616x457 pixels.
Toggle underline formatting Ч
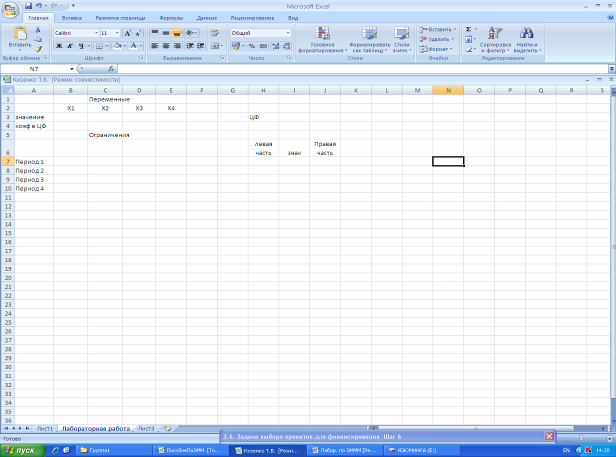(81, 46)
